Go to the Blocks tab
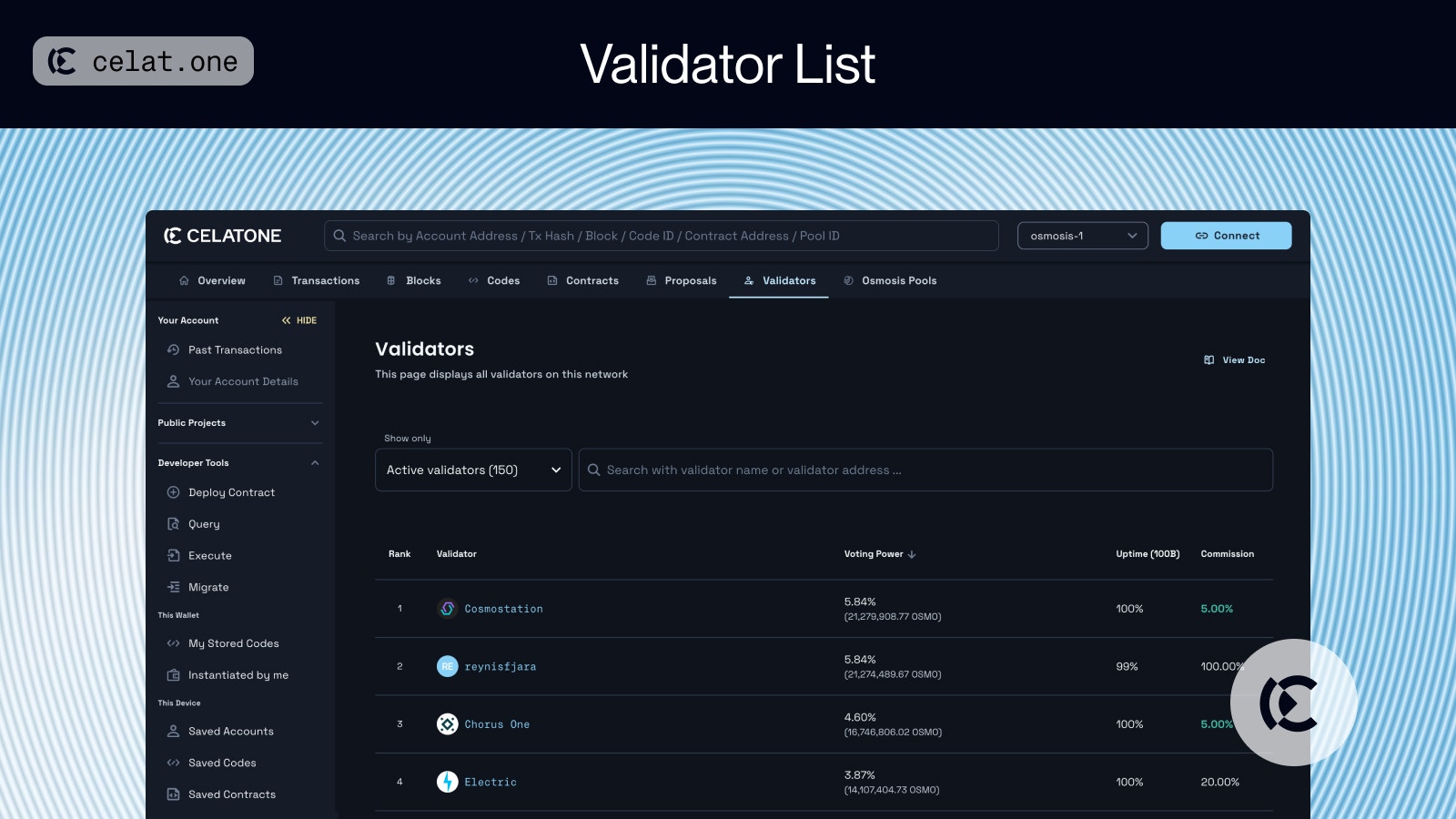Viewport: 1456px width, 819px height. coord(414,280)
